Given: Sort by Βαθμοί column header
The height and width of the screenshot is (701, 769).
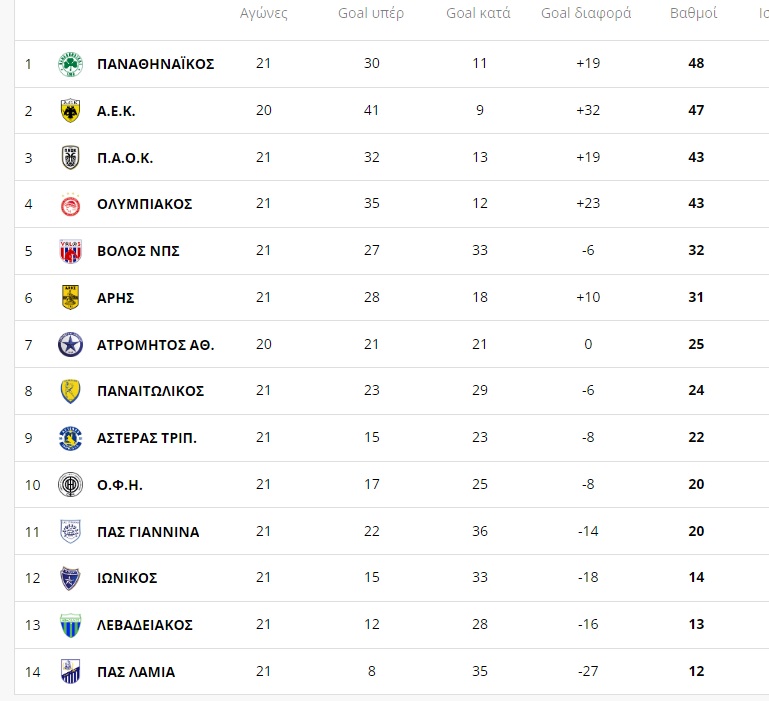Looking at the screenshot, I should 693,13.
